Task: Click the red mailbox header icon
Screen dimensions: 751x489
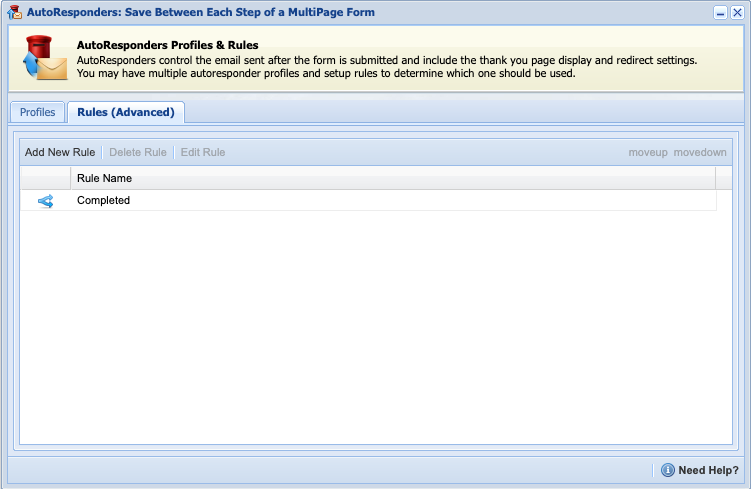Action: pos(45,57)
